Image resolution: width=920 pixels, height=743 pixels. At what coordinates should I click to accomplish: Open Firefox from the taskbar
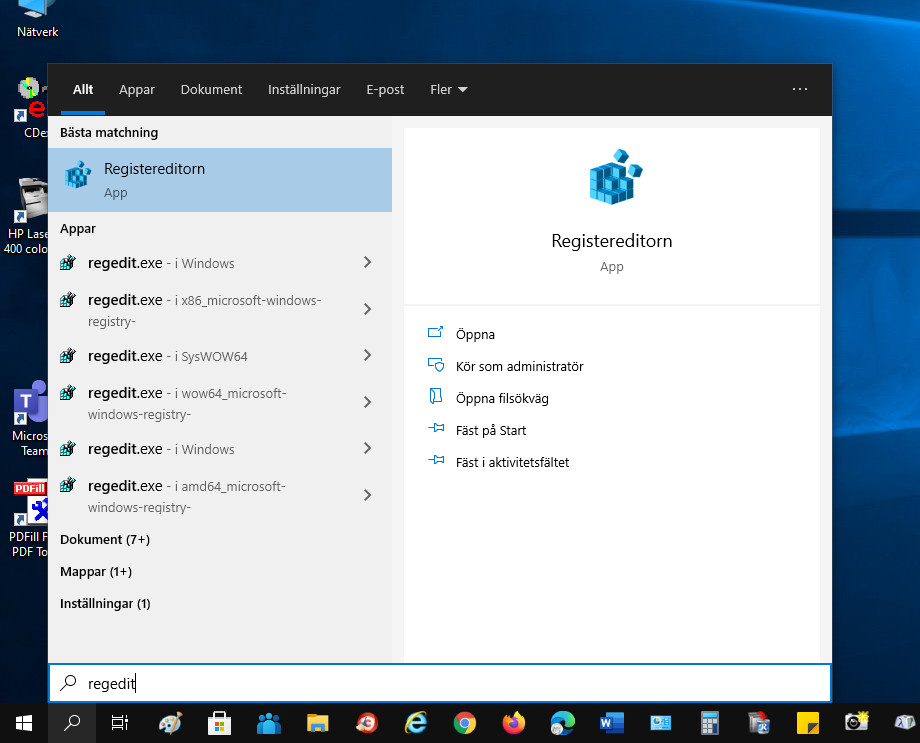pos(513,722)
